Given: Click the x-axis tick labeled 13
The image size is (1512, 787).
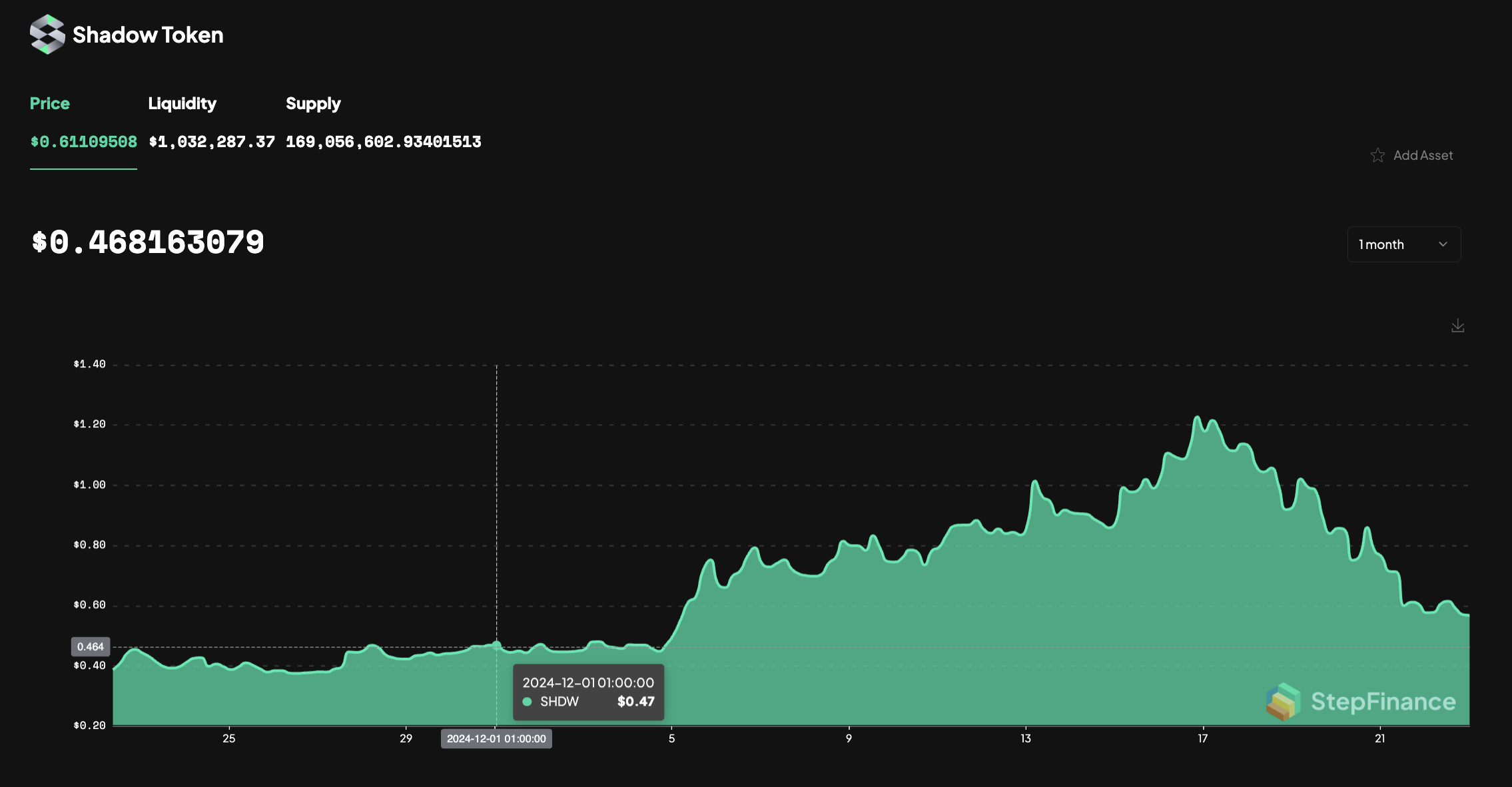Looking at the screenshot, I should point(1026,738).
